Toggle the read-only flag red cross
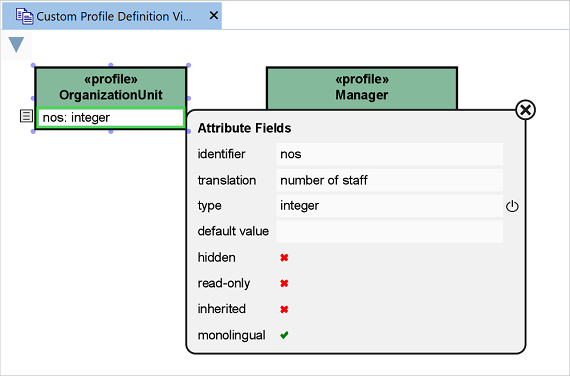The width and height of the screenshot is (570, 376). click(284, 283)
